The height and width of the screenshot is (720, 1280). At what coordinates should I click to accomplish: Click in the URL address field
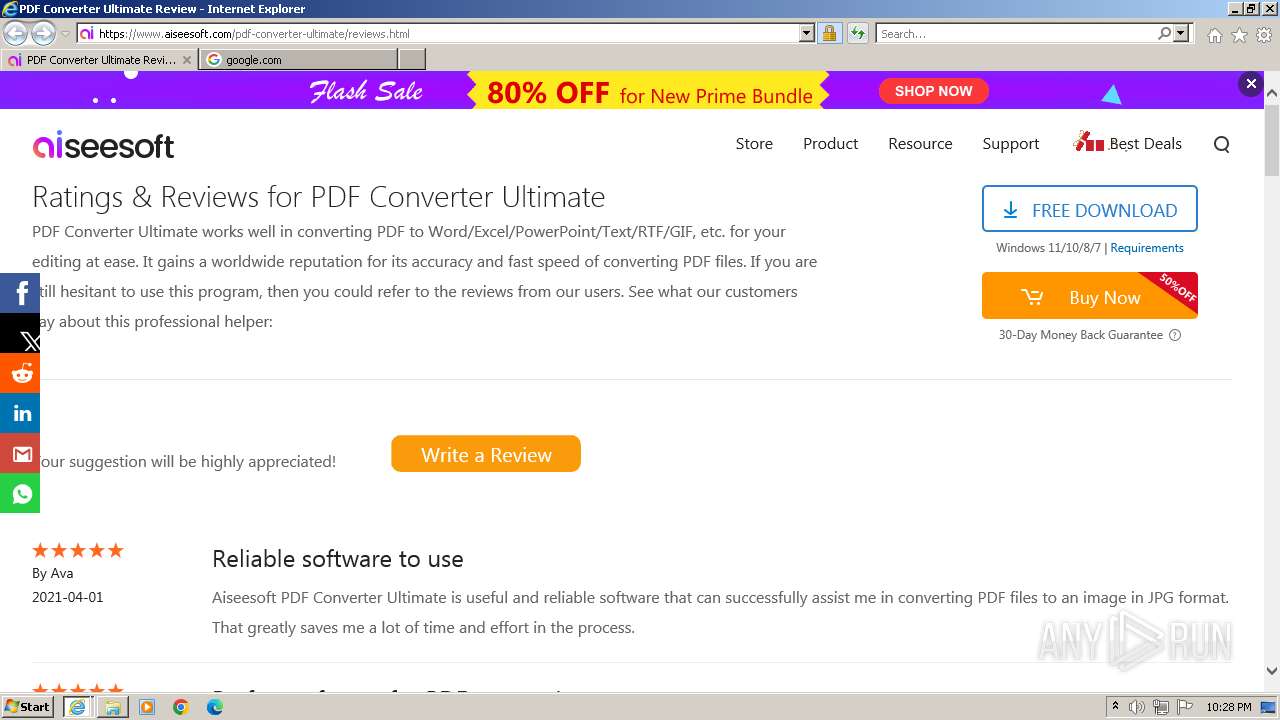[x=447, y=33]
